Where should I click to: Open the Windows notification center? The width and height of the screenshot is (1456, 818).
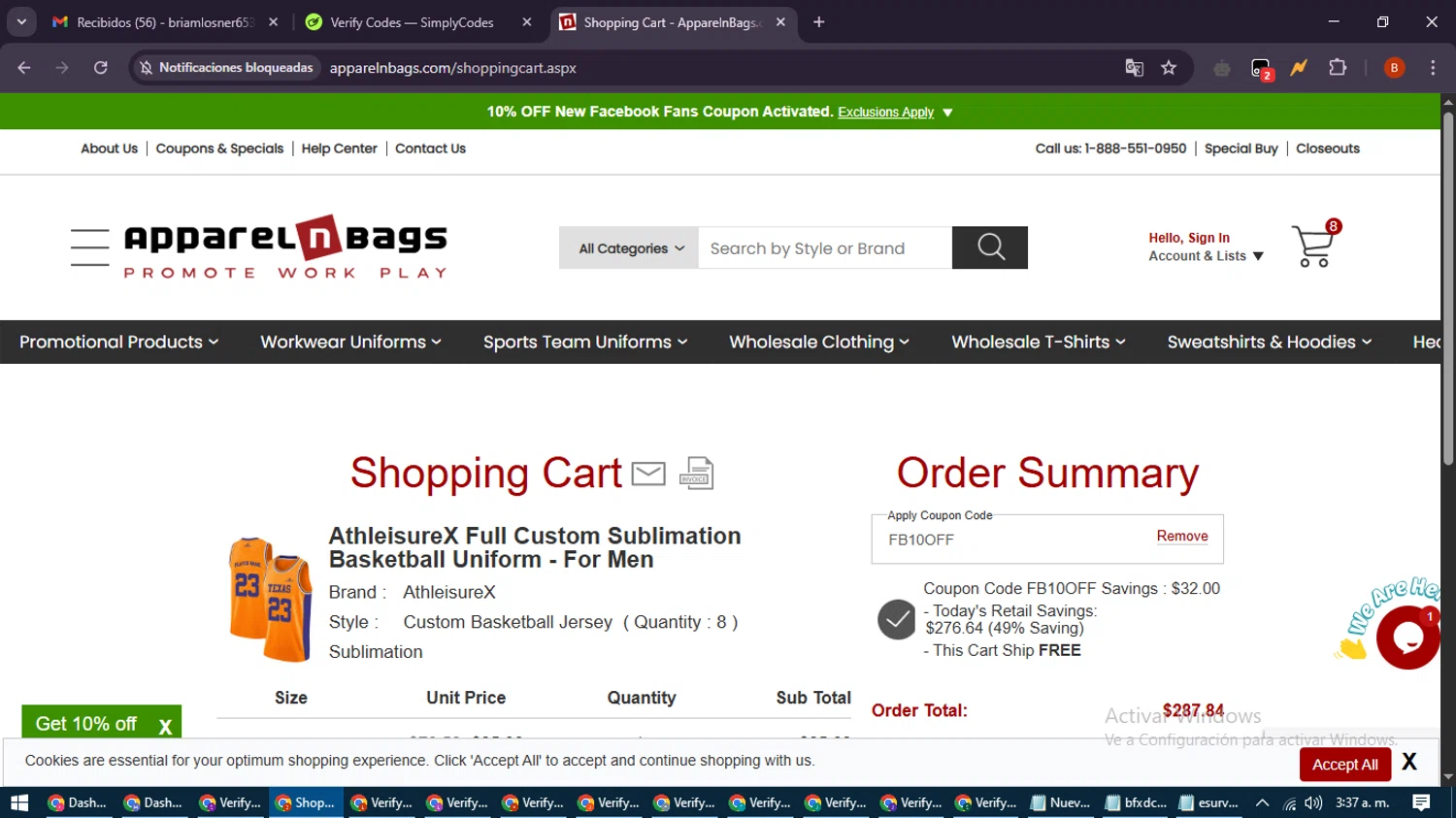click(x=1421, y=802)
